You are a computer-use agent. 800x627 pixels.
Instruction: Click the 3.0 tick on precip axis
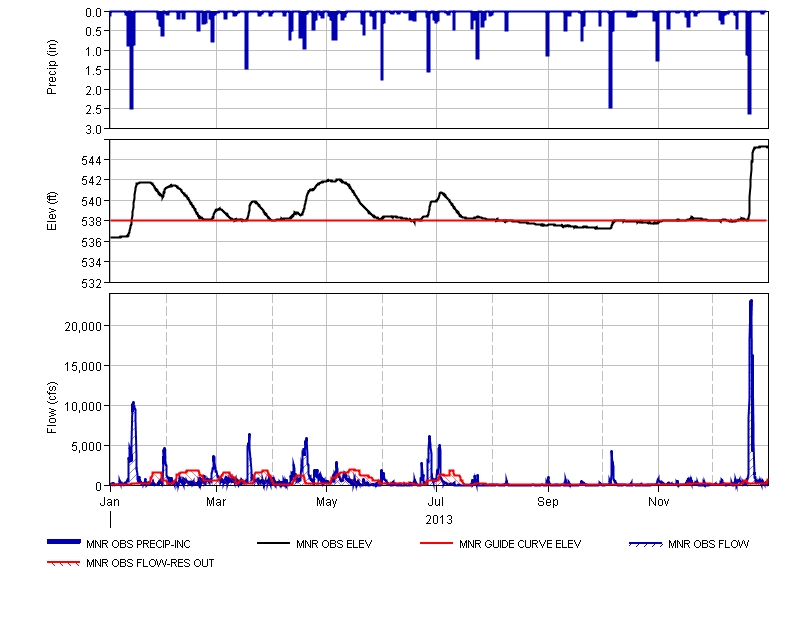pos(94,129)
